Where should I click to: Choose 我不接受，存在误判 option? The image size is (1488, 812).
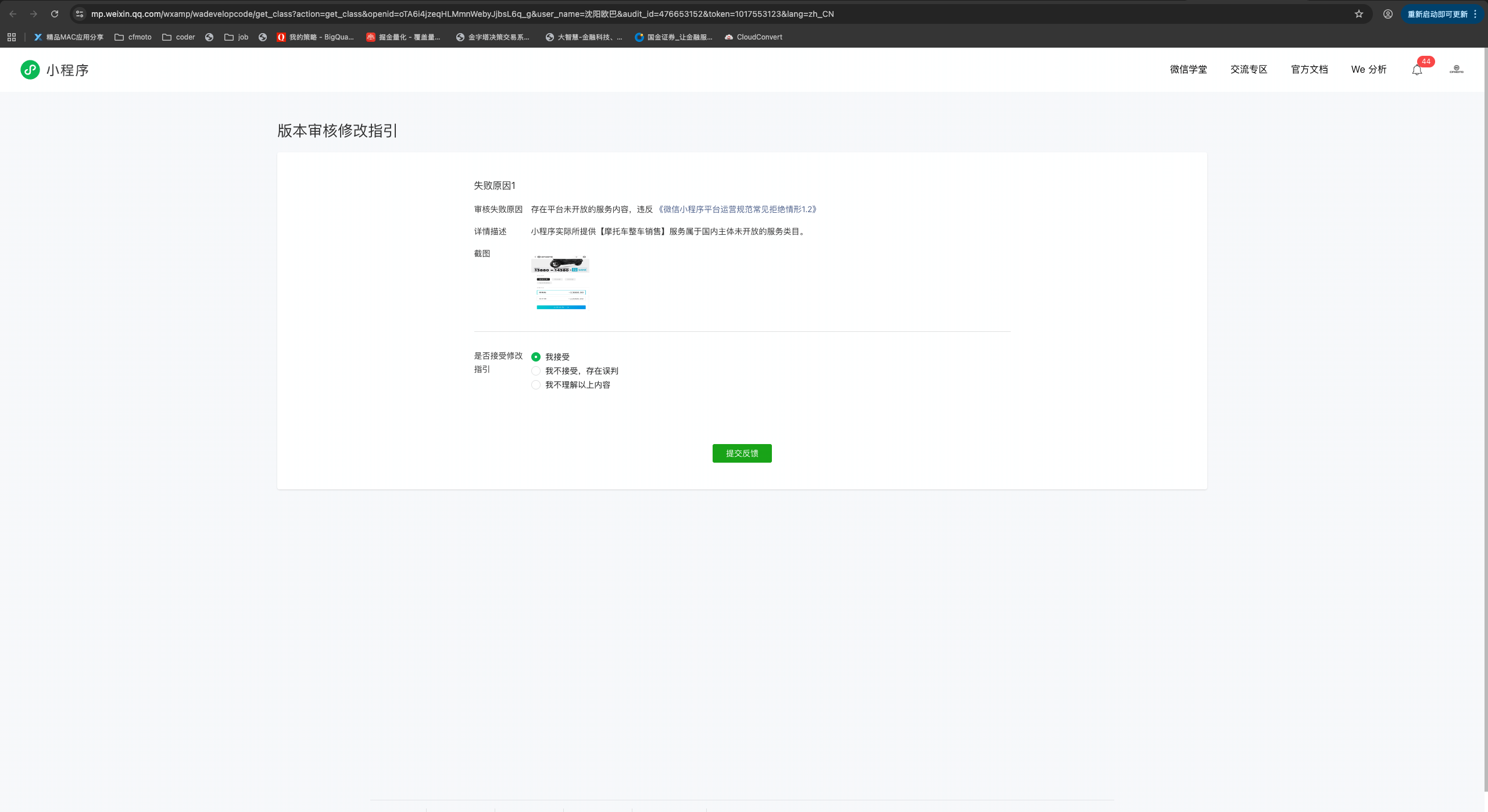click(x=536, y=371)
